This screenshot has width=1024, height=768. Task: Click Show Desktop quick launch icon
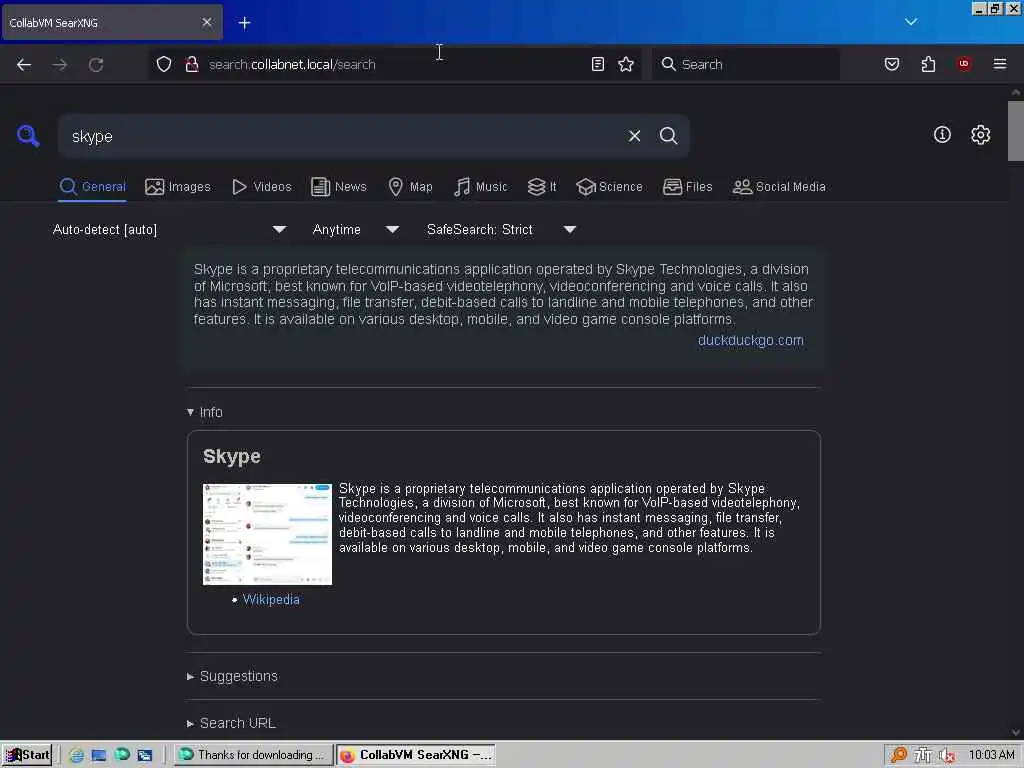click(99, 755)
